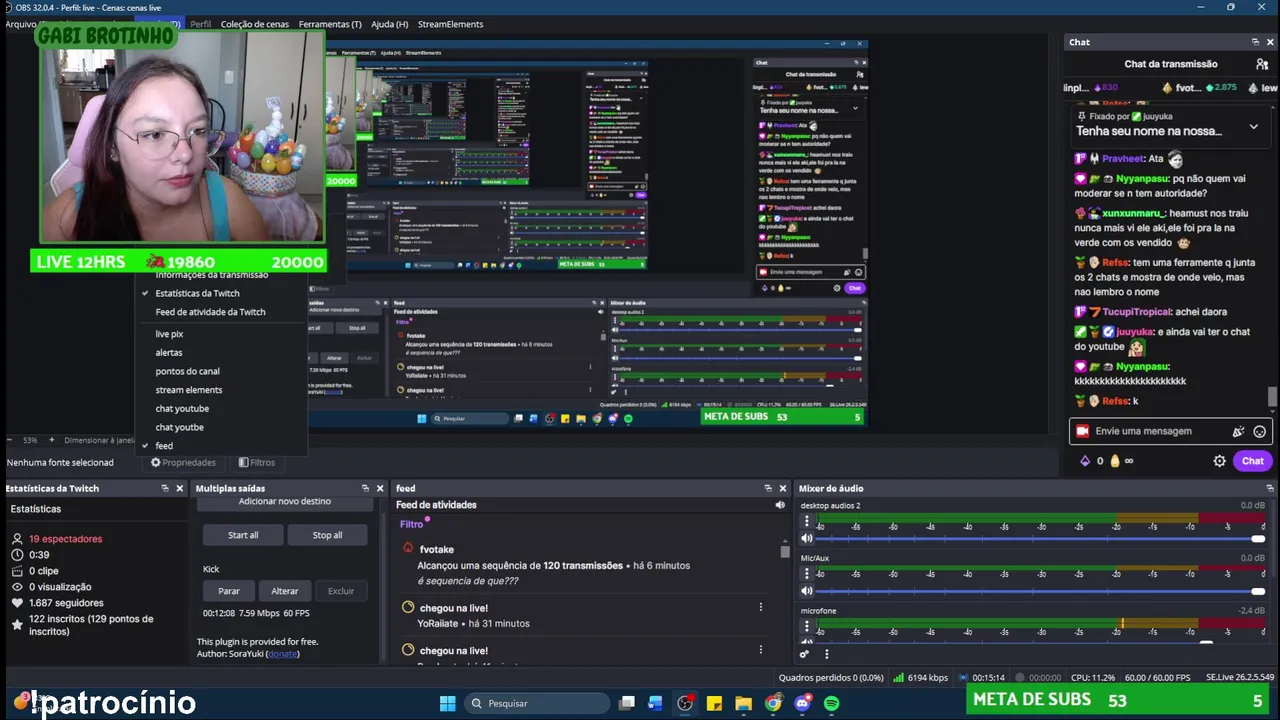This screenshot has height=720, width=1280.
Task: Open the bits icon below the chat input
Action: pos(1085,461)
